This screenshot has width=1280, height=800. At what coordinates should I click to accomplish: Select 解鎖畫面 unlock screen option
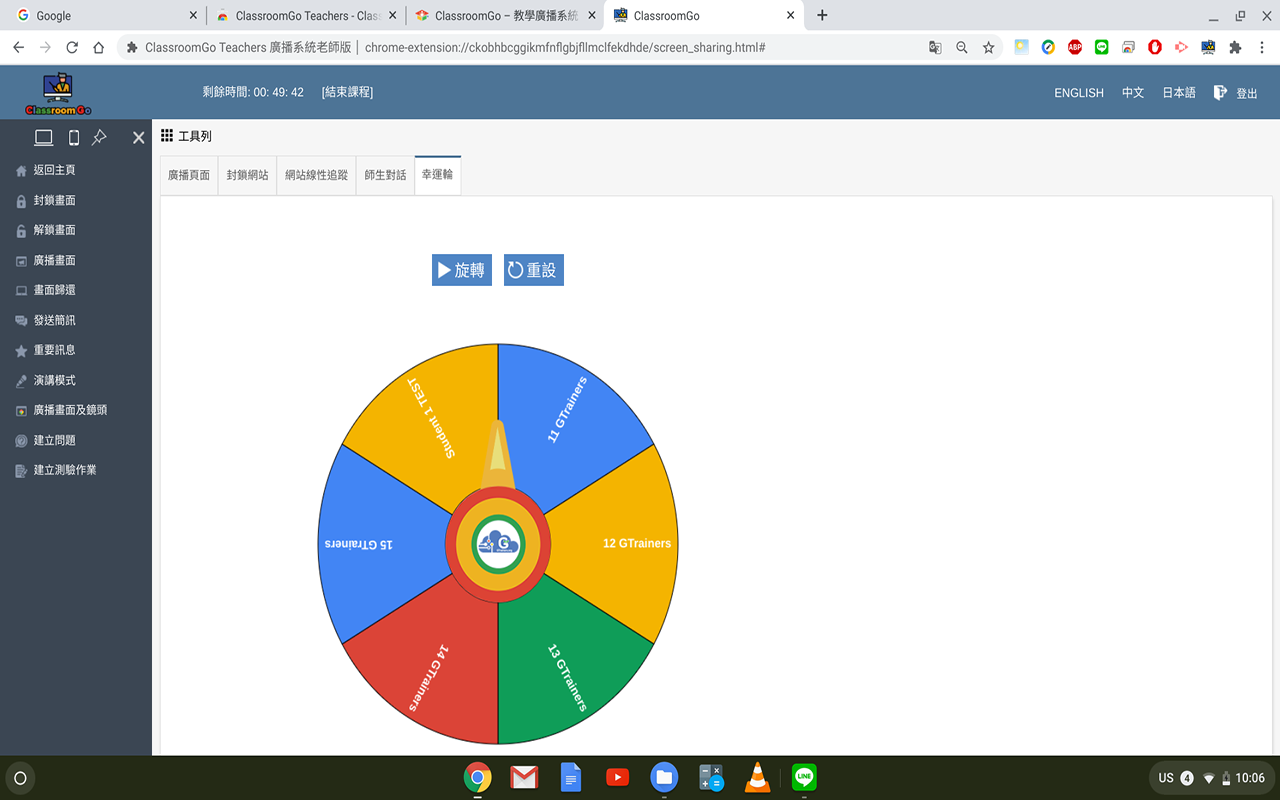tap(54, 230)
